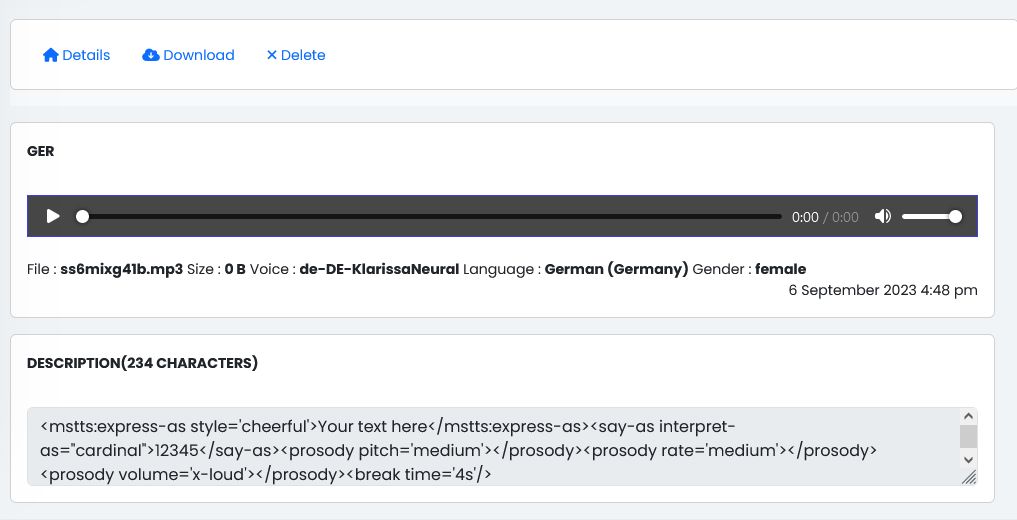Click the textarea resize handle corner

(968, 478)
